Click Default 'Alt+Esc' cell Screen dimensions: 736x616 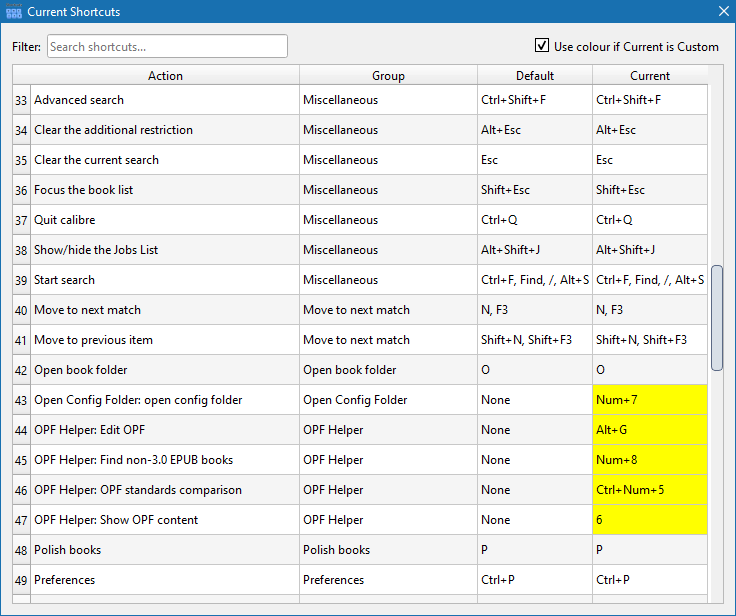(x=535, y=130)
